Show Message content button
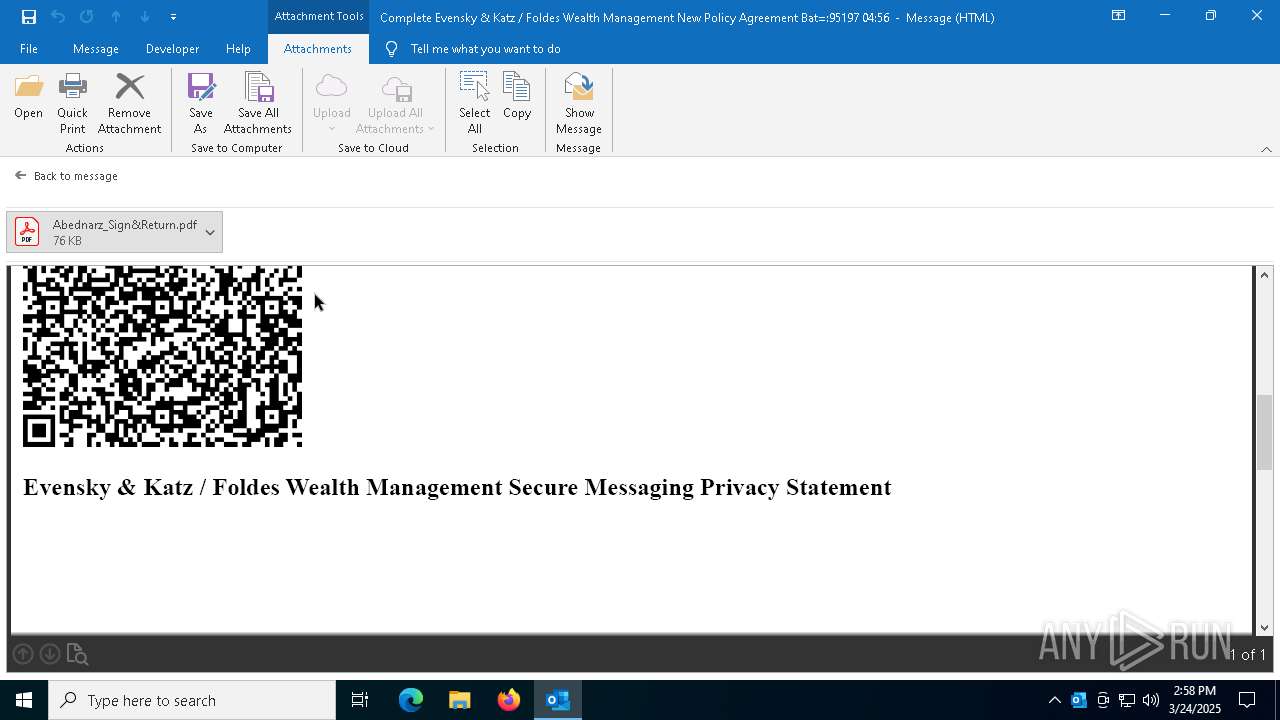The image size is (1280, 720). click(579, 104)
